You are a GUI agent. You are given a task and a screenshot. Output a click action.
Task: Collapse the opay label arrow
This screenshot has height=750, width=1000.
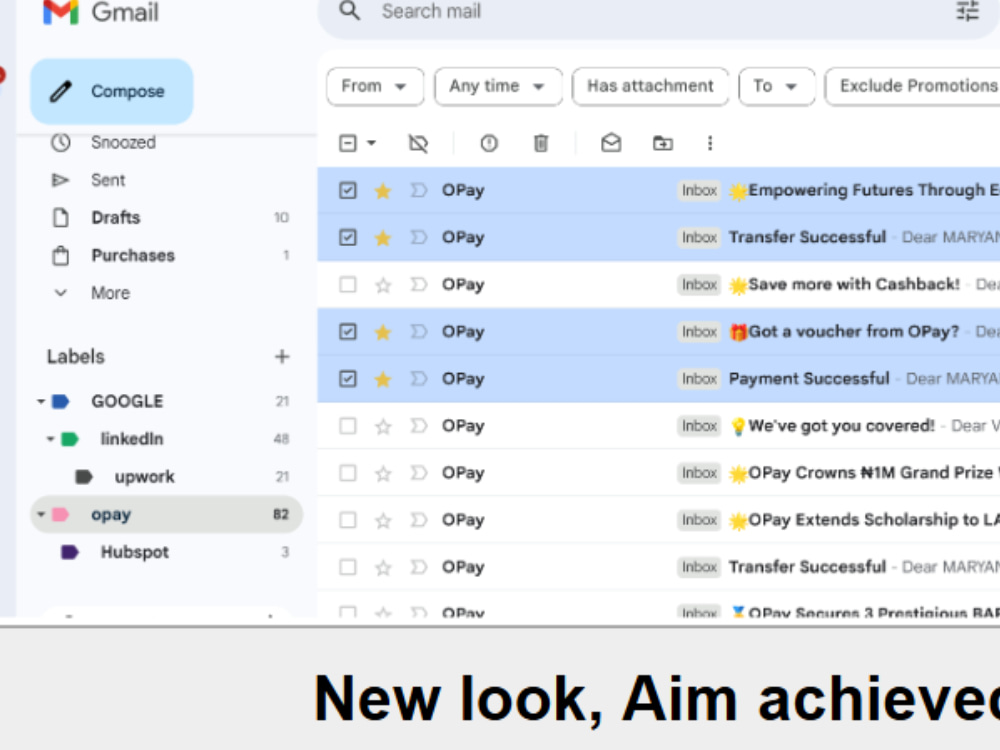(x=41, y=514)
